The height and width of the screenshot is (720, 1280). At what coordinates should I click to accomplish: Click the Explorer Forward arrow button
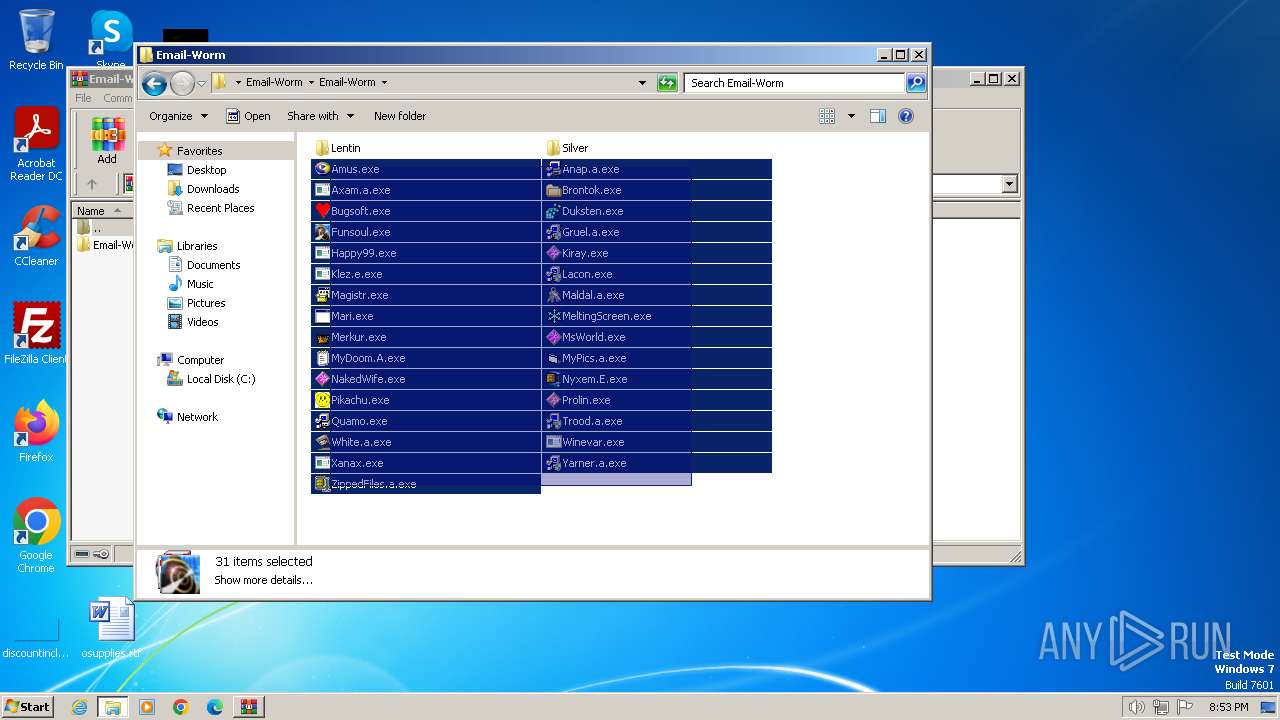pyautogui.click(x=182, y=83)
